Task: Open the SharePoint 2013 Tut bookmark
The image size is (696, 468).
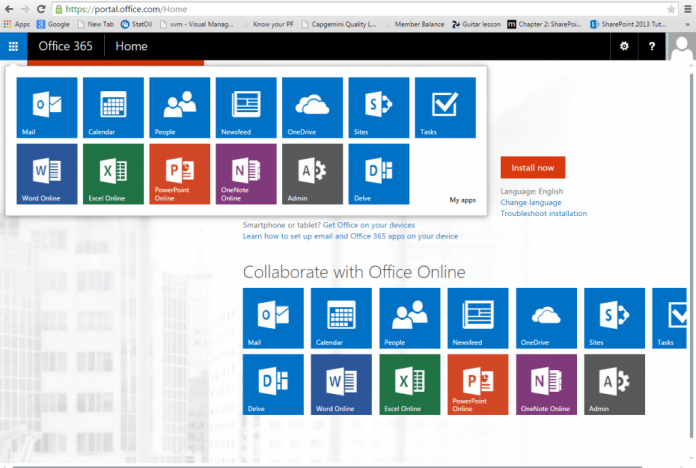Action: pyautogui.click(x=629, y=24)
